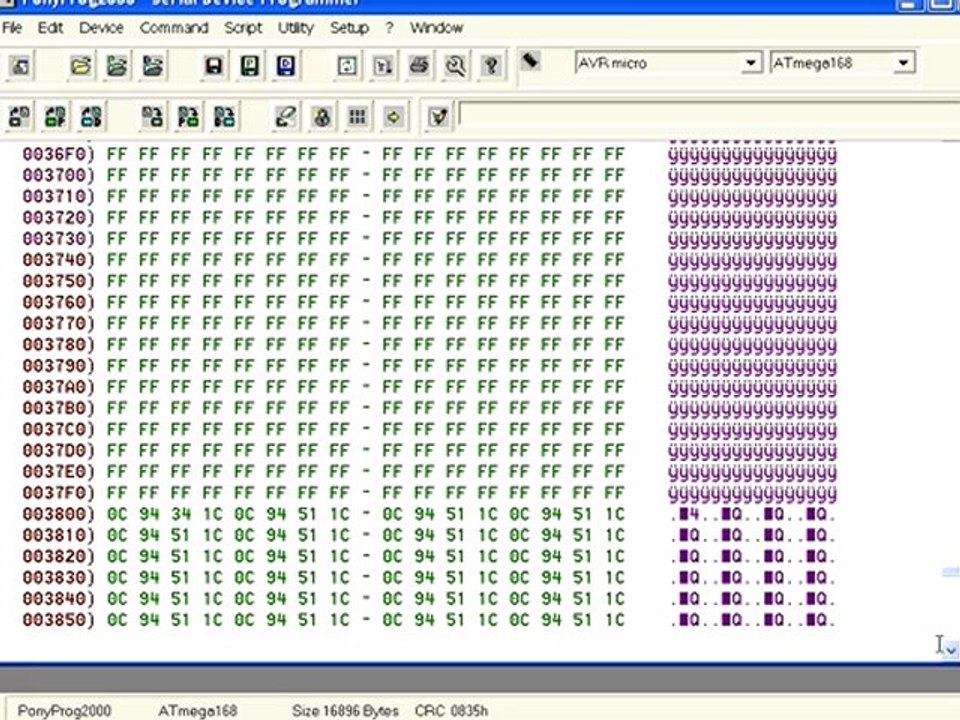The image size is (960, 720).
Task: Open the Script menu
Action: 243,28
